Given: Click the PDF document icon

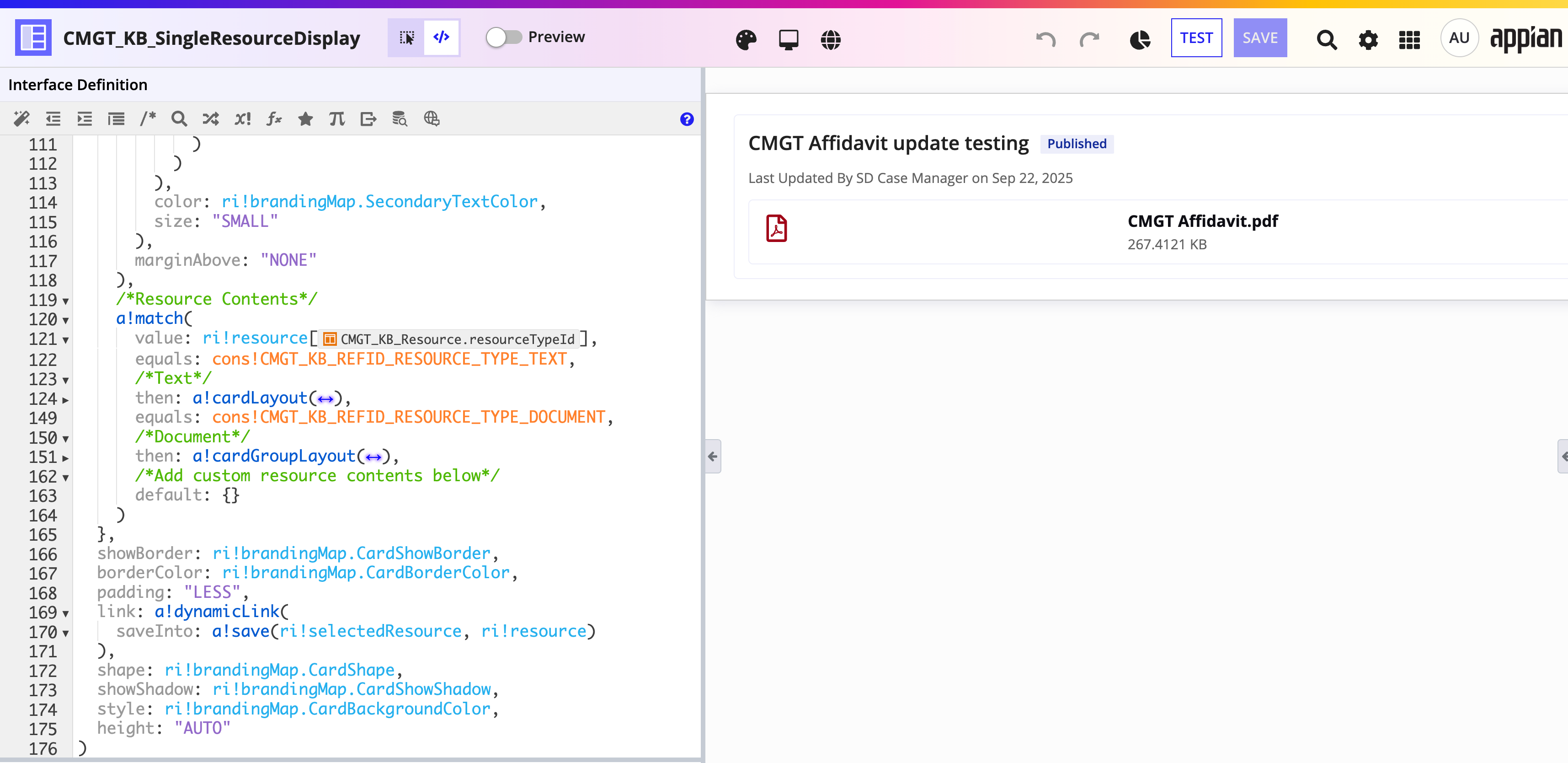Looking at the screenshot, I should [776, 229].
